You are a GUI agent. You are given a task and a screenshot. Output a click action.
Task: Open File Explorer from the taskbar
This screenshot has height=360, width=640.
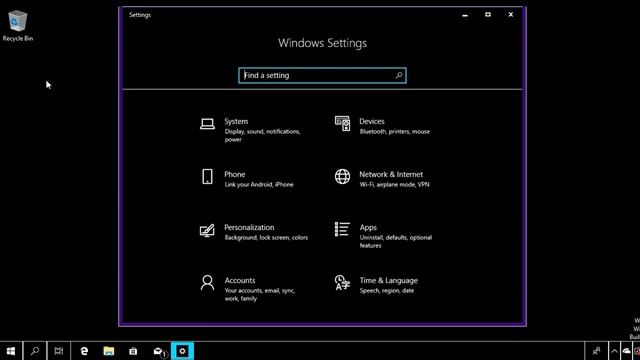coord(109,351)
